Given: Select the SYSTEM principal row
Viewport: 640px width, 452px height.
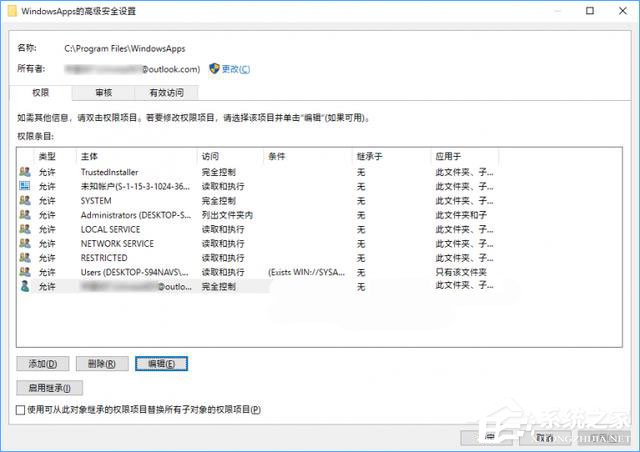Looking at the screenshot, I should [x=258, y=200].
